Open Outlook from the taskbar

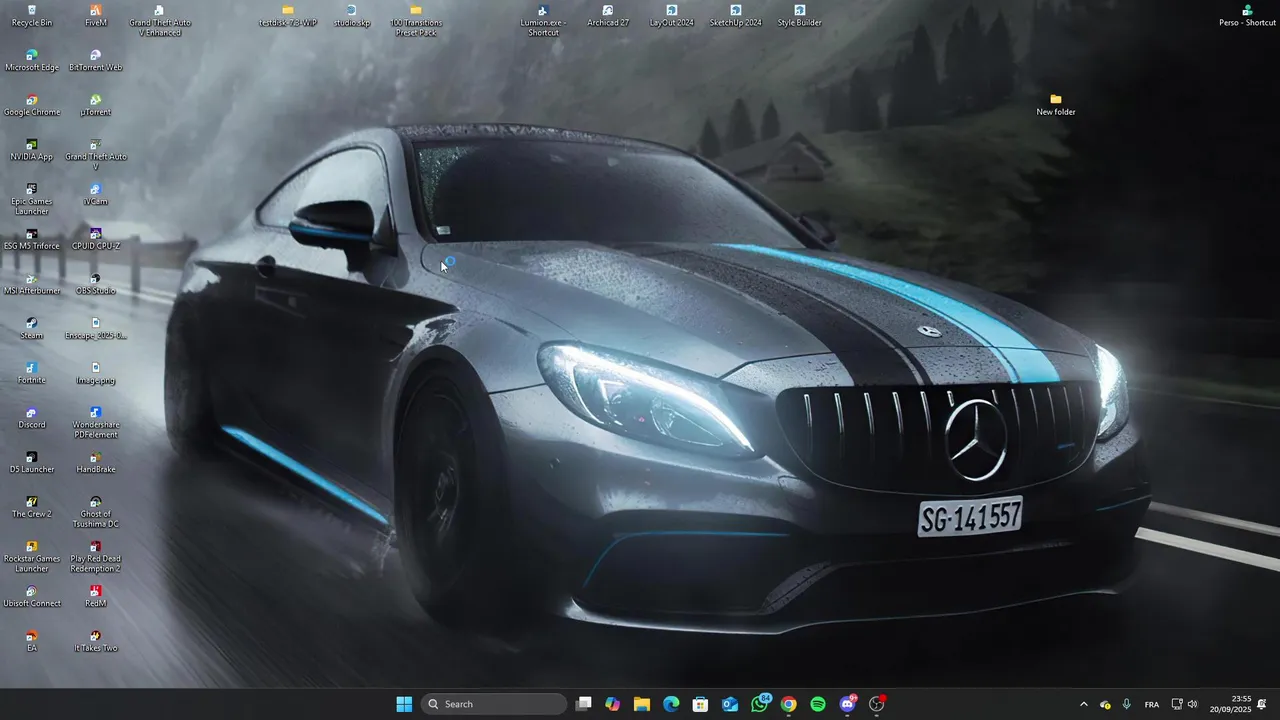click(730, 704)
